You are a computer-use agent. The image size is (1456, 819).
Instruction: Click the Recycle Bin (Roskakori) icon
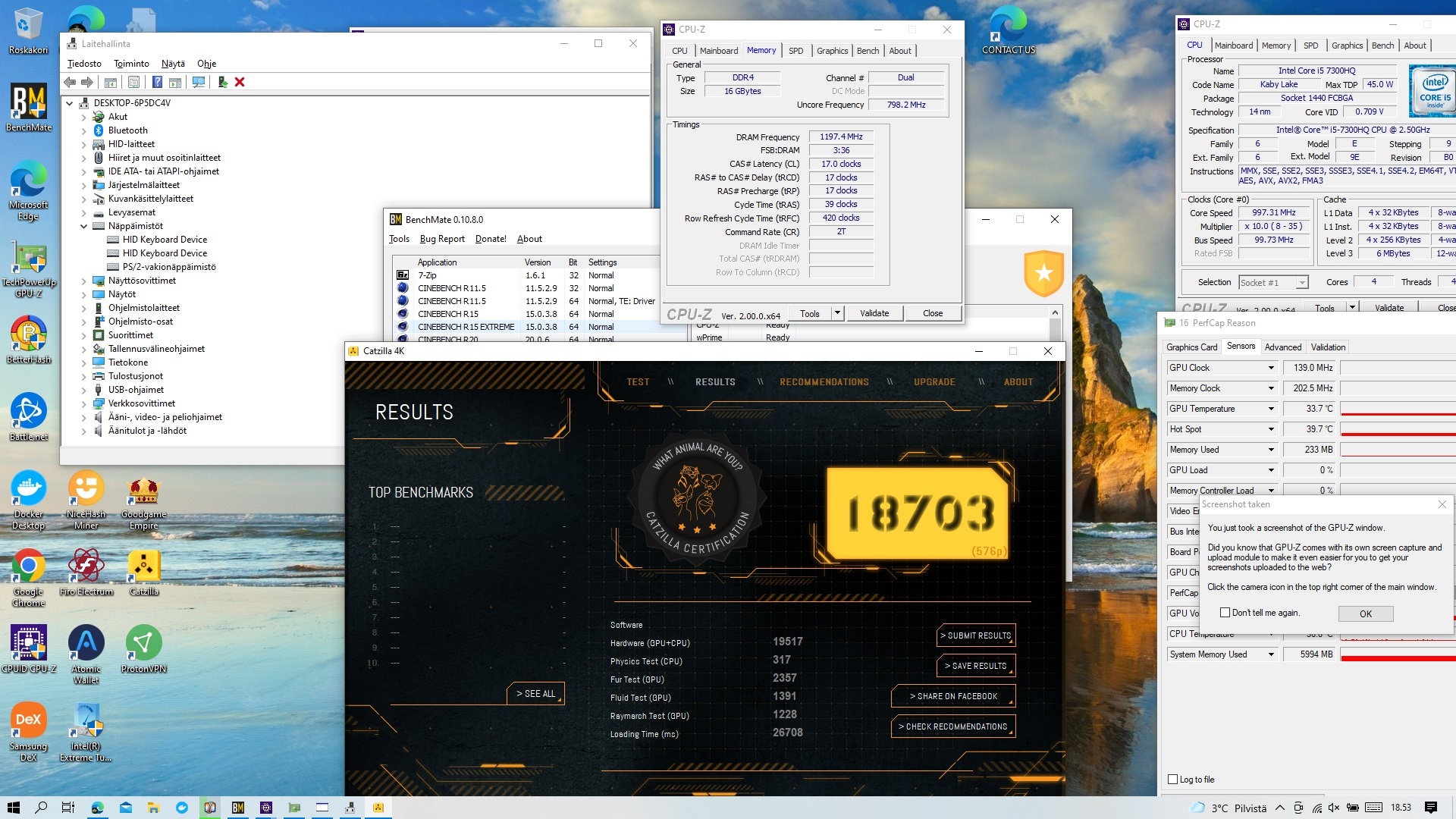(29, 31)
